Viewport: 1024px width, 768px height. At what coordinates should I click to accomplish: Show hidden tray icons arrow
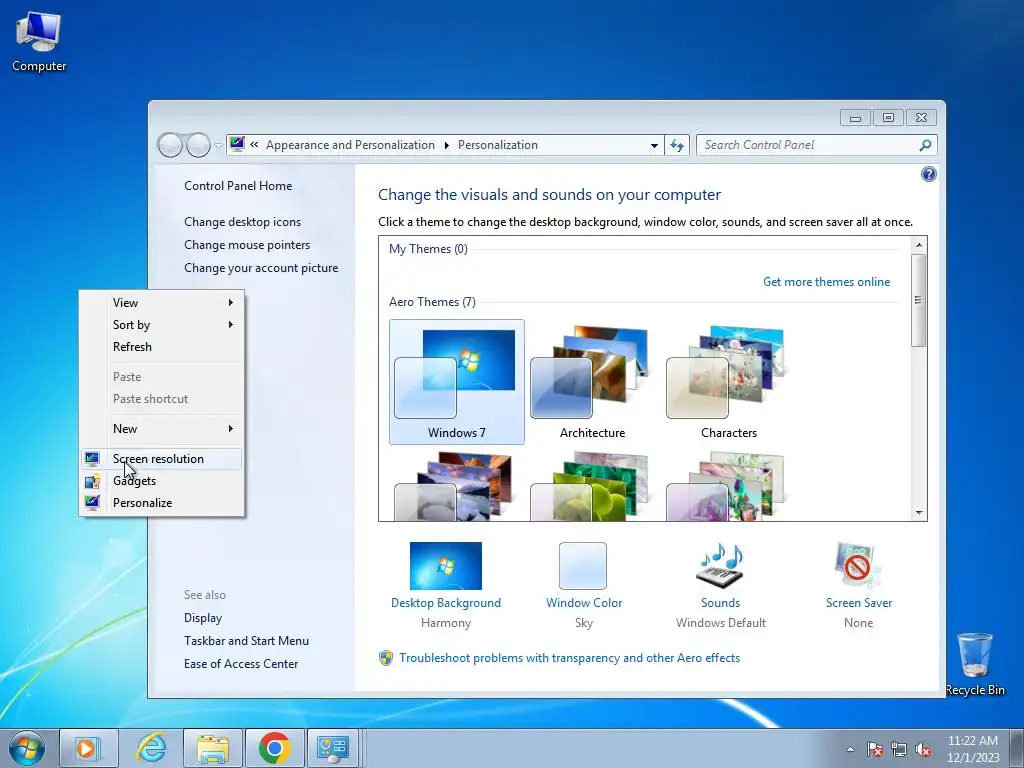850,749
